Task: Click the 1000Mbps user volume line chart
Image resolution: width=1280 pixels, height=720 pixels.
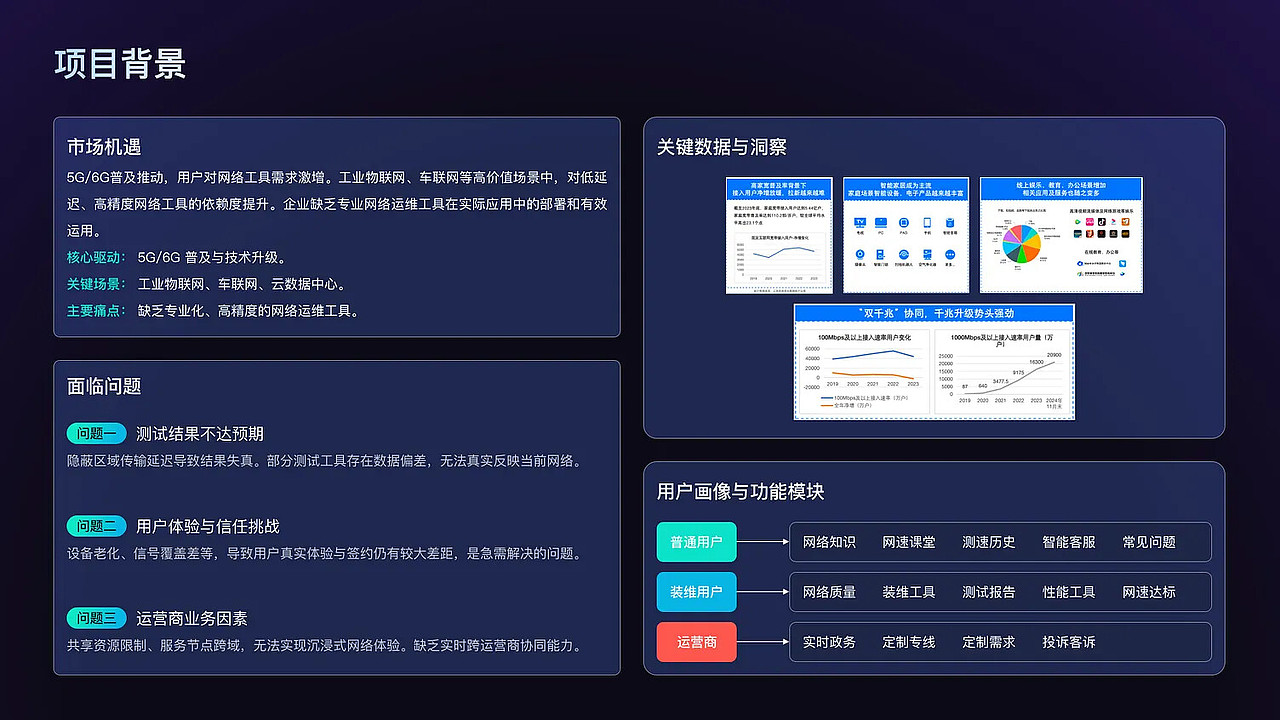Action: pos(1002,371)
